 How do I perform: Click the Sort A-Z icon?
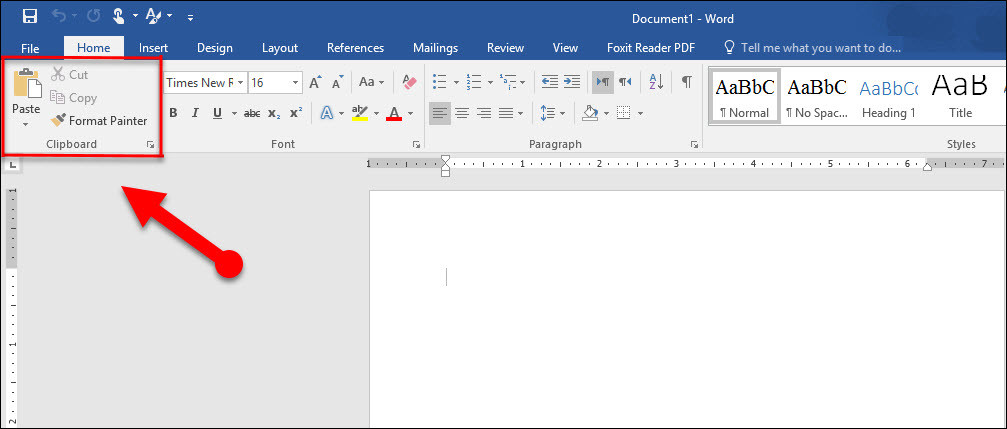click(x=656, y=82)
